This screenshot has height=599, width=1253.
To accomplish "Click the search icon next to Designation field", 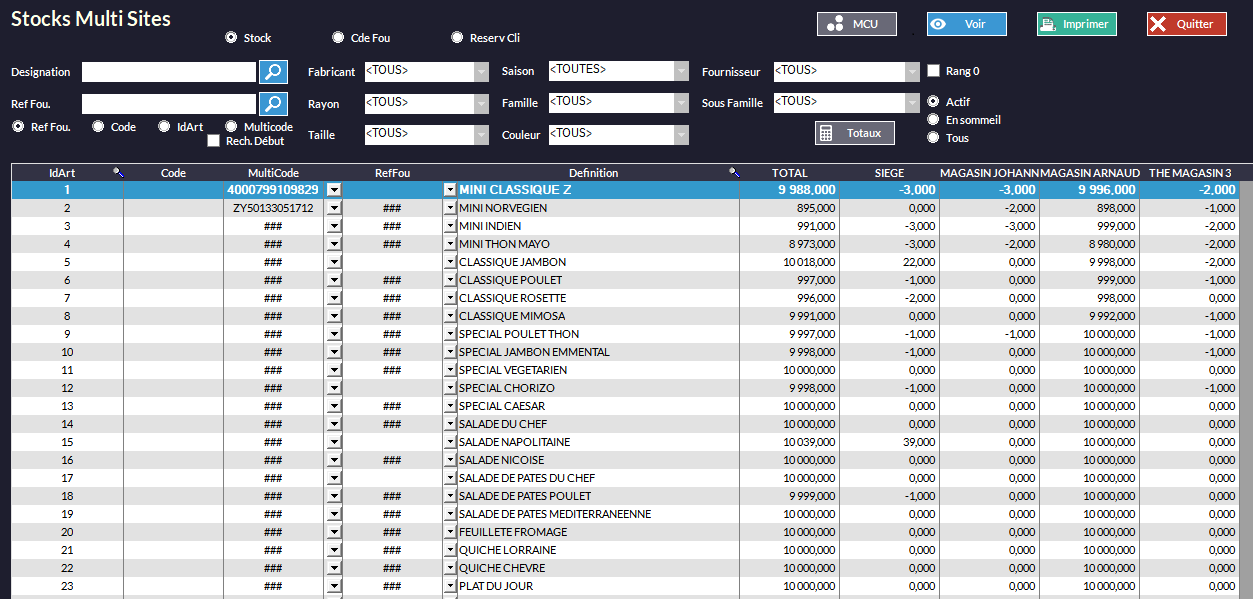I will [x=273, y=72].
